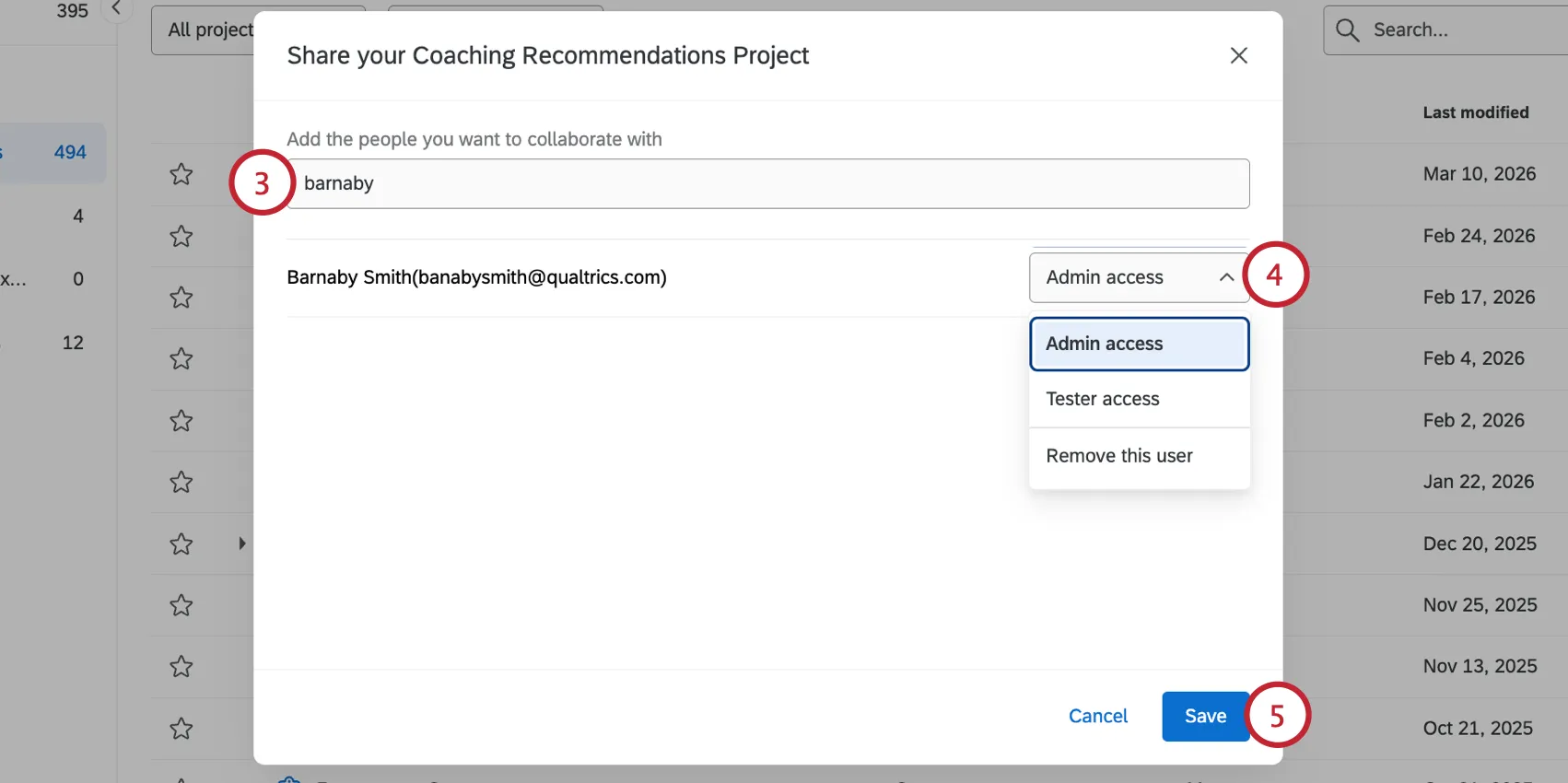Star the project modified Feb 4, 2026
This screenshot has width=1568, height=783.
tap(181, 359)
